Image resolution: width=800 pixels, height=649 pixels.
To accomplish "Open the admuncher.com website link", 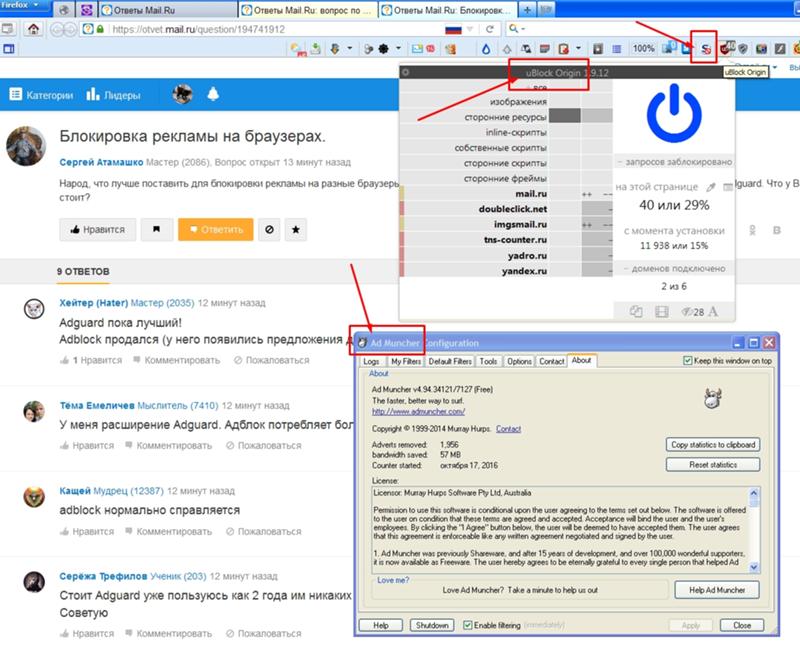I will pos(418,411).
